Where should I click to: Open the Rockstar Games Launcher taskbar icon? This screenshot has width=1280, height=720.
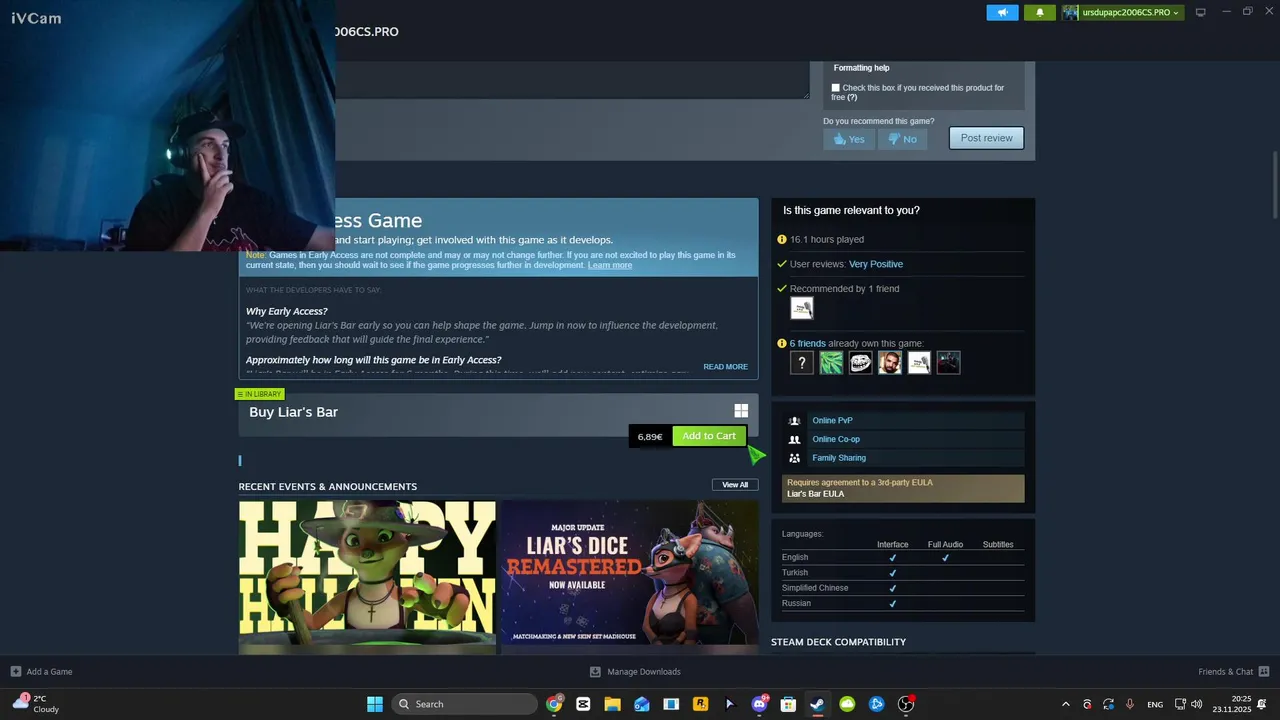(x=700, y=704)
